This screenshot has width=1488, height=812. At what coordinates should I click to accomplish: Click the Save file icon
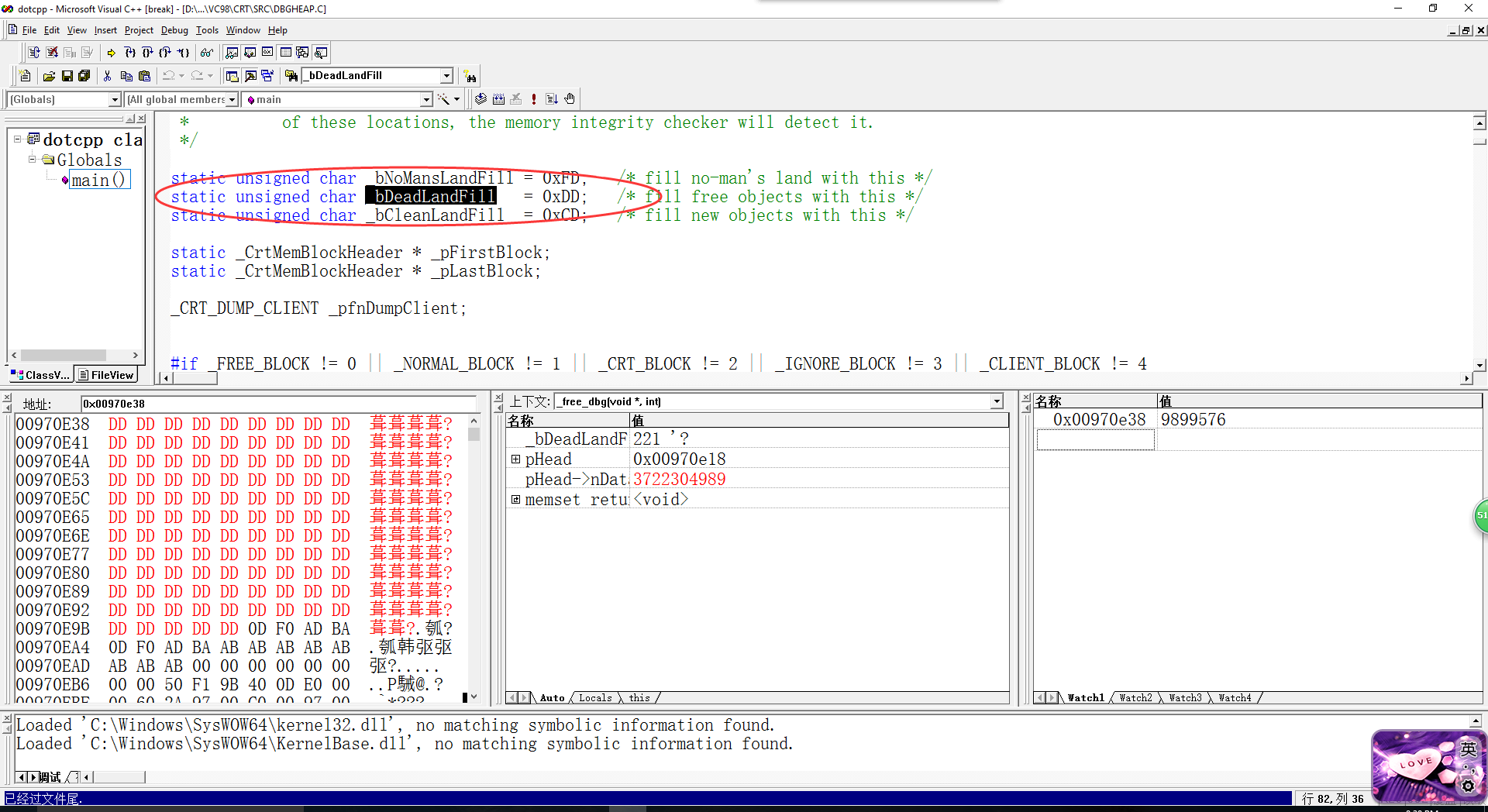click(67, 76)
